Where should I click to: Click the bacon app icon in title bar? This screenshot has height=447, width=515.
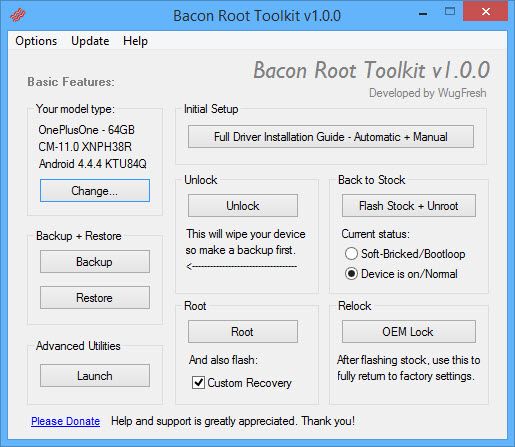(x=17, y=15)
